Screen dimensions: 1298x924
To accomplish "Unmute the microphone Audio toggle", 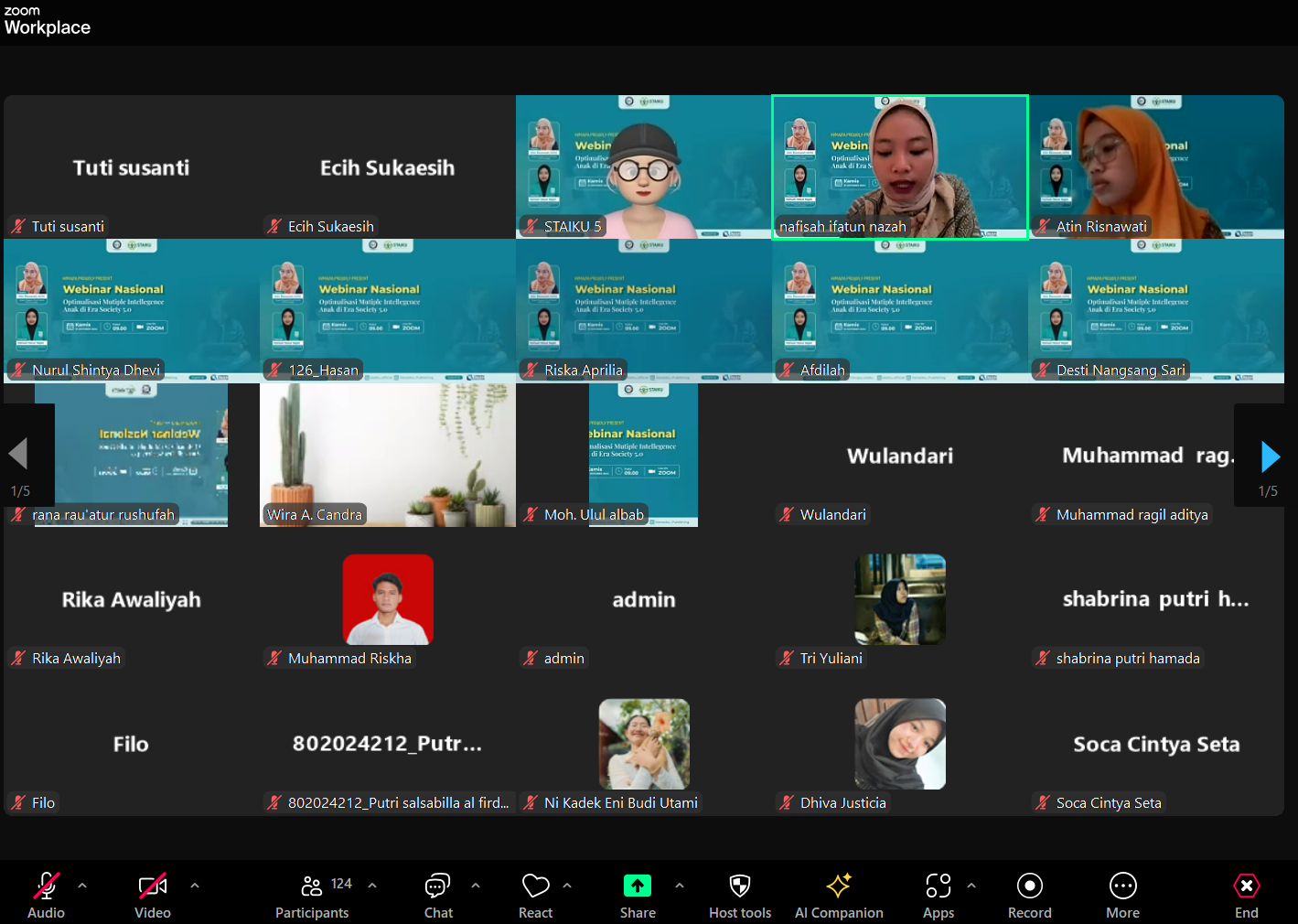I will (46, 896).
